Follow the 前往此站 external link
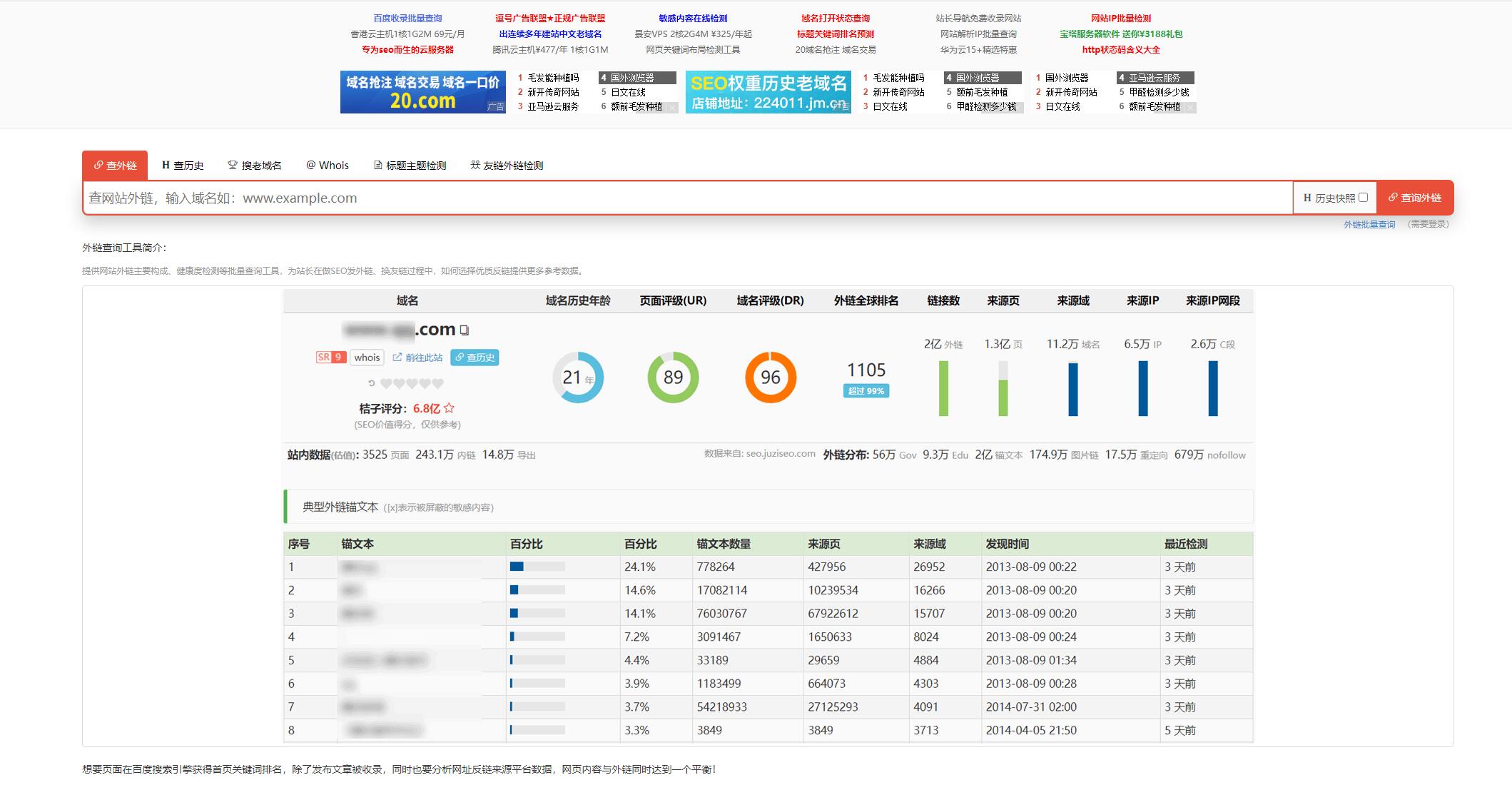Viewport: 1512px width, 785px height. [417, 358]
